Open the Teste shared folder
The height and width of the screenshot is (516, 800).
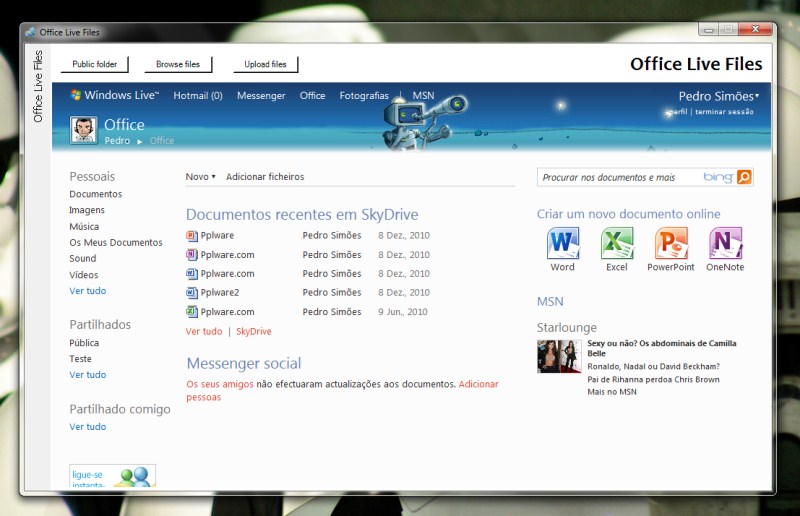click(x=80, y=359)
